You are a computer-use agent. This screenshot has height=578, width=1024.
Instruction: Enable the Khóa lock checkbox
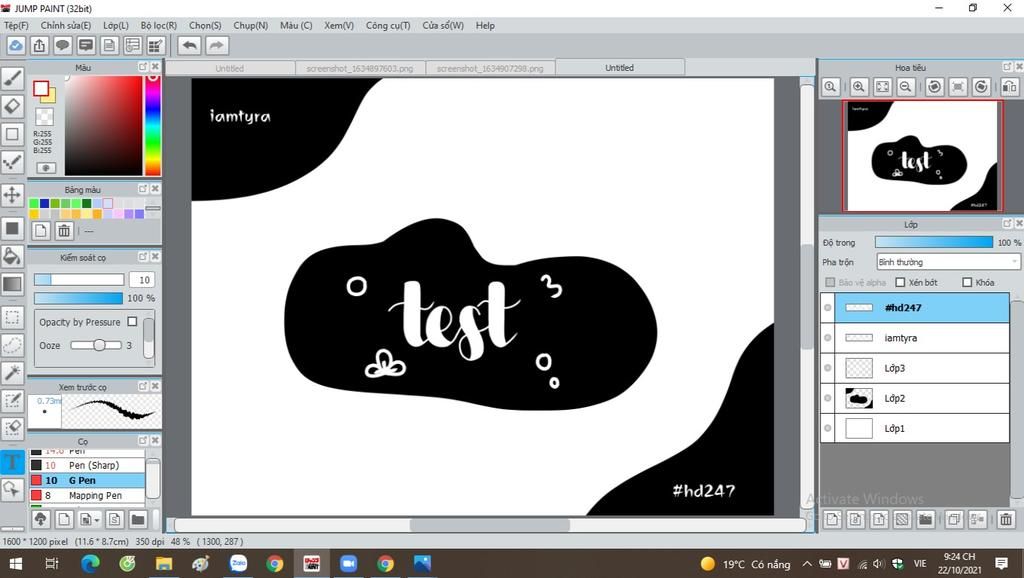pos(967,282)
